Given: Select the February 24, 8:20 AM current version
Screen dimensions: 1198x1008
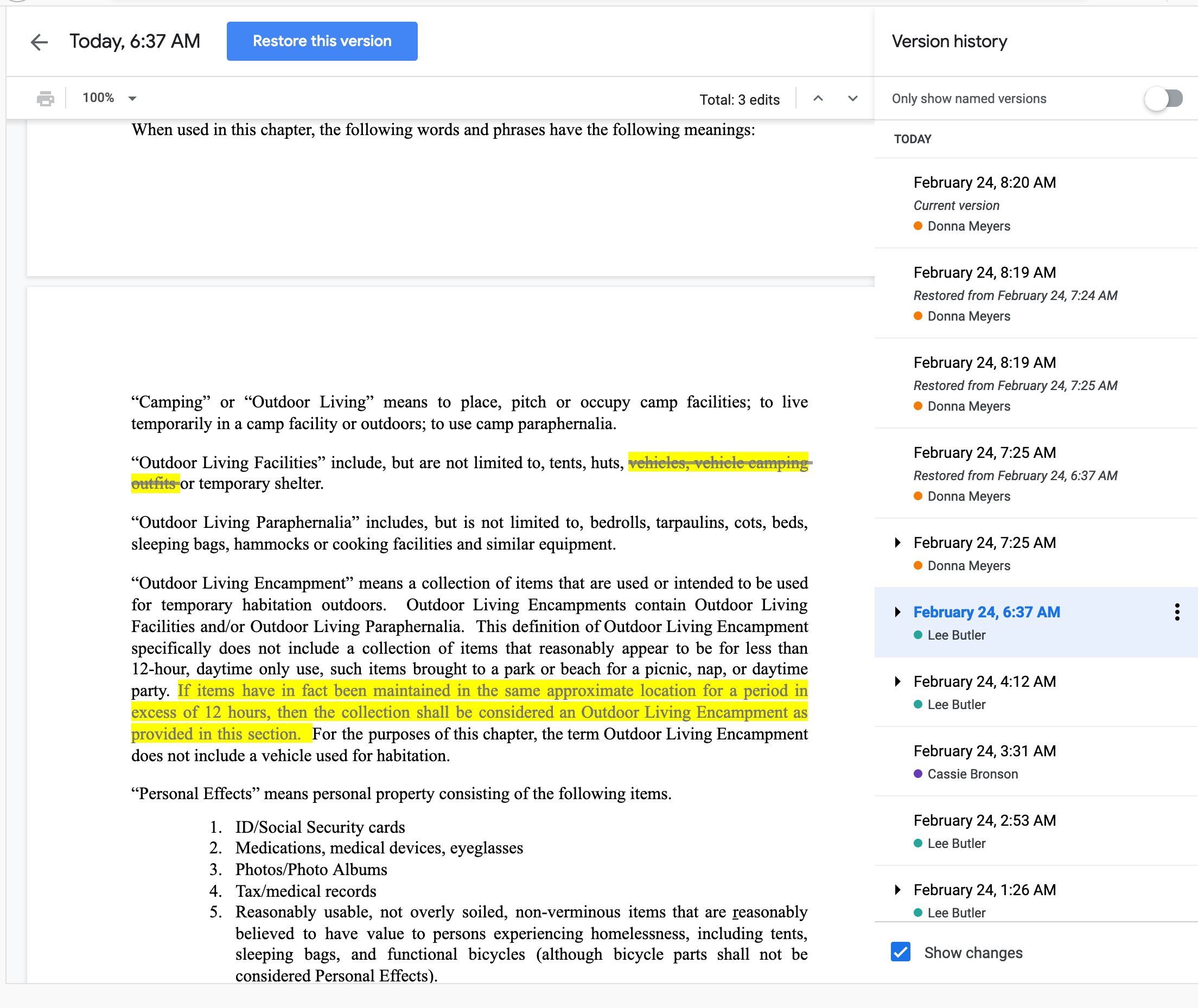Looking at the screenshot, I should click(984, 183).
